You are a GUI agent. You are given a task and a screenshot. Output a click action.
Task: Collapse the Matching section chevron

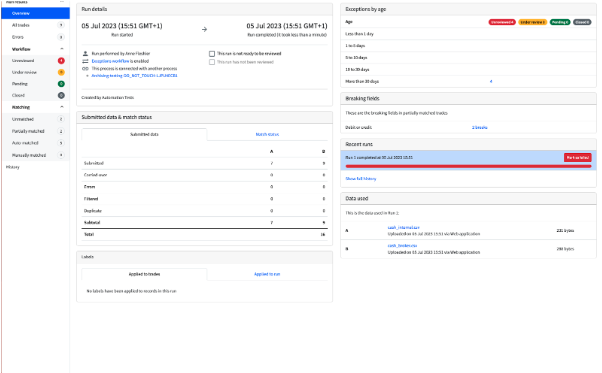[x=62, y=107]
